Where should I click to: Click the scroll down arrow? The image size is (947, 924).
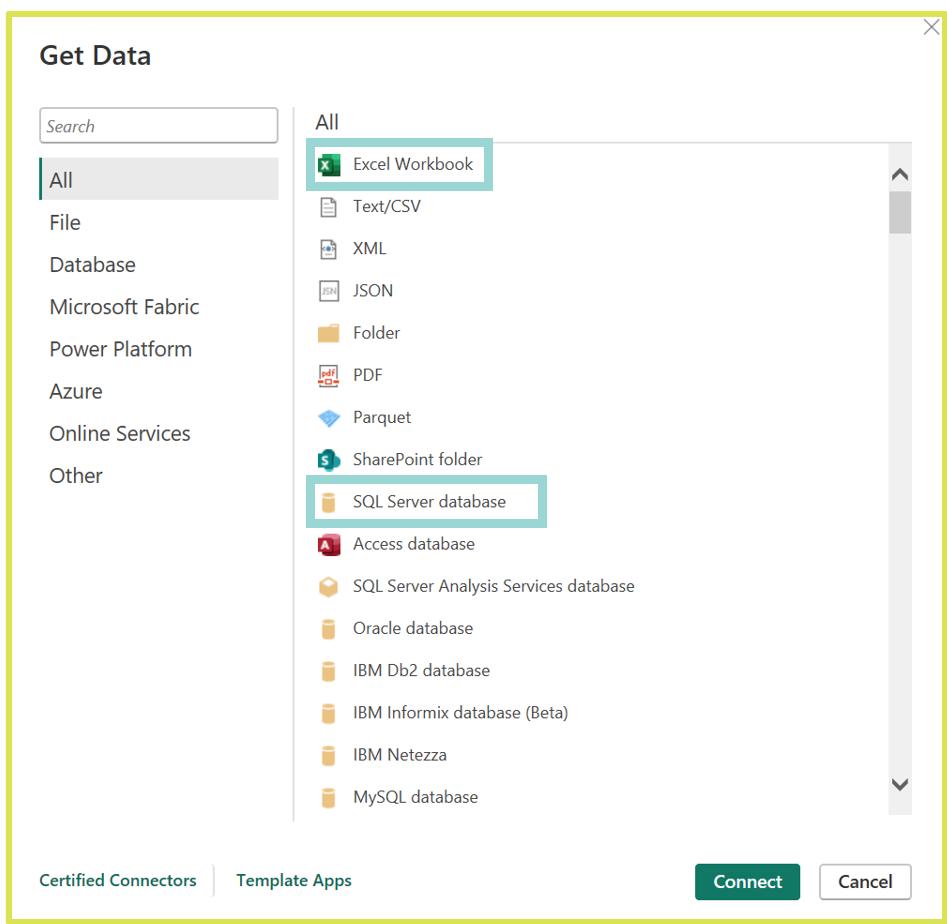[x=900, y=784]
